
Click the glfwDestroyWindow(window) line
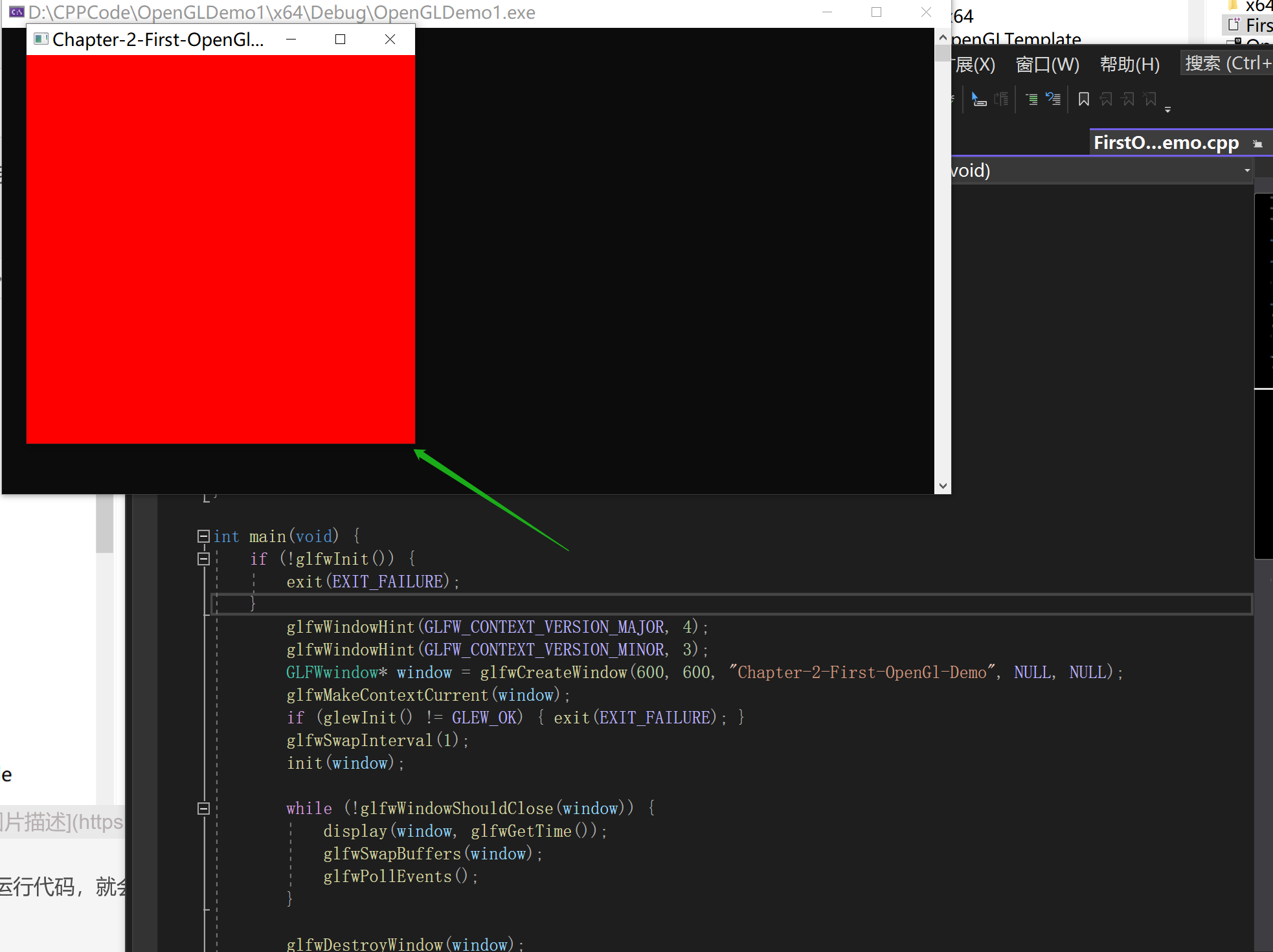click(405, 944)
